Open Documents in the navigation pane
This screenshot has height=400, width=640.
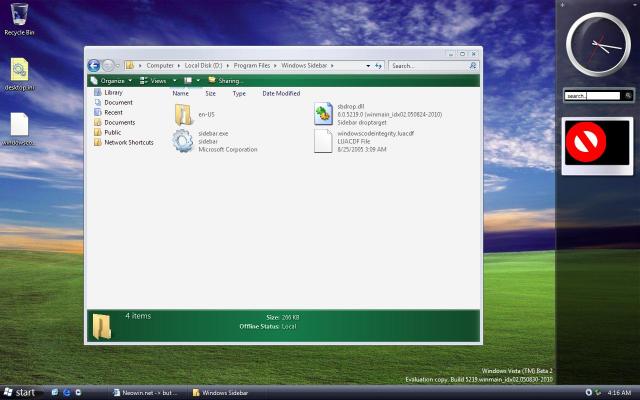tap(119, 122)
